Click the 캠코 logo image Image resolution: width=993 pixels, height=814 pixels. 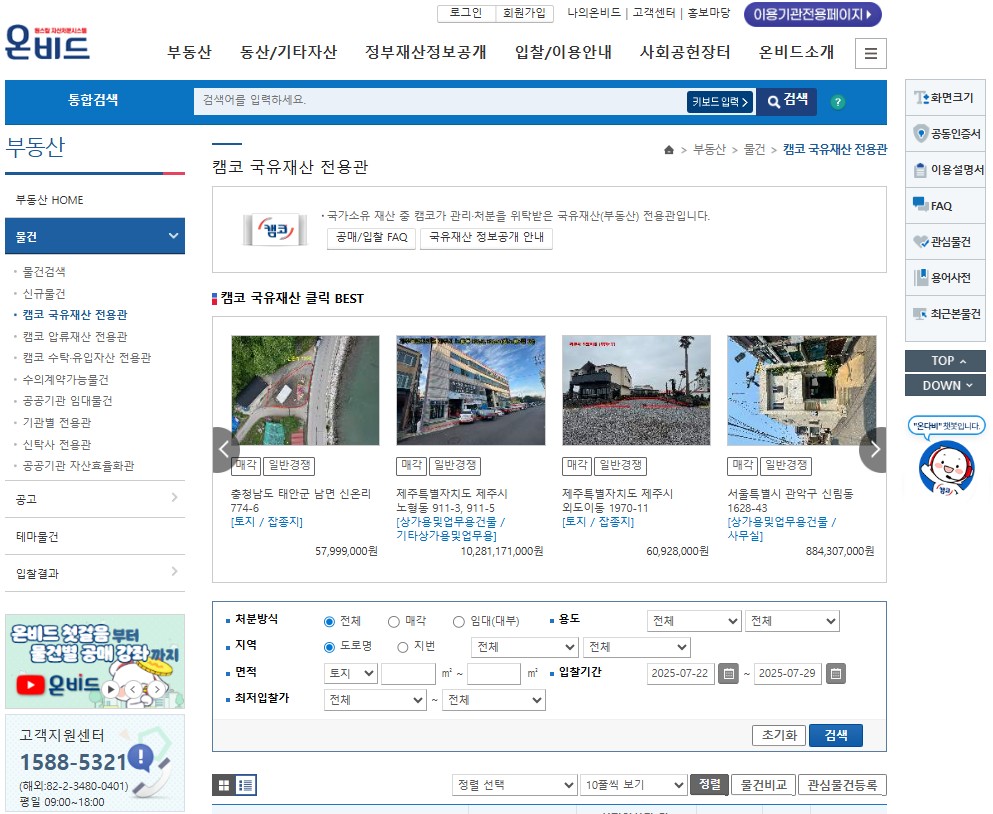[x=275, y=230]
